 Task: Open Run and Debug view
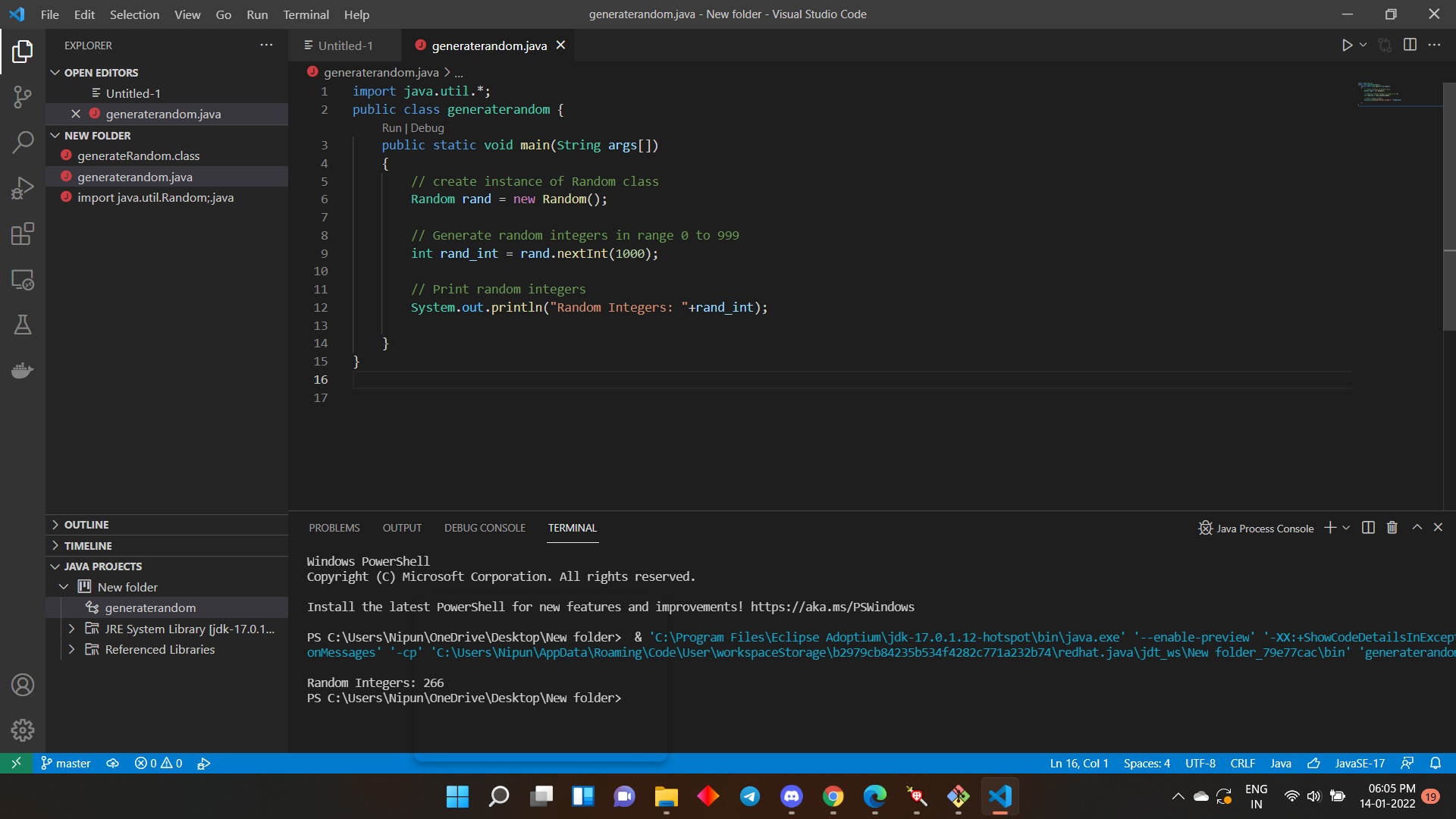(23, 188)
